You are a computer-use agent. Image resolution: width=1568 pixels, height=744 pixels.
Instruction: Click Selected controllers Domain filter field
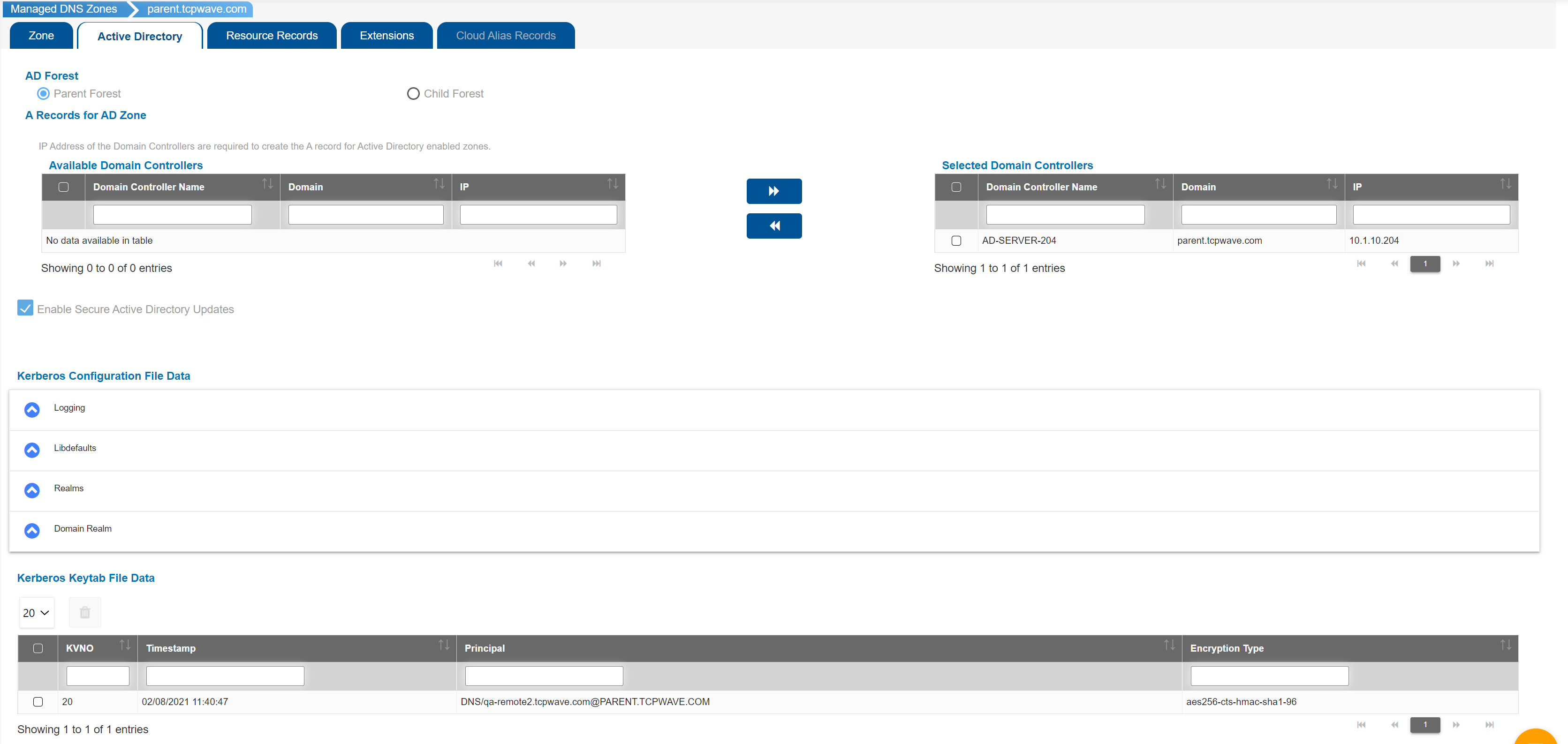pos(1259,215)
